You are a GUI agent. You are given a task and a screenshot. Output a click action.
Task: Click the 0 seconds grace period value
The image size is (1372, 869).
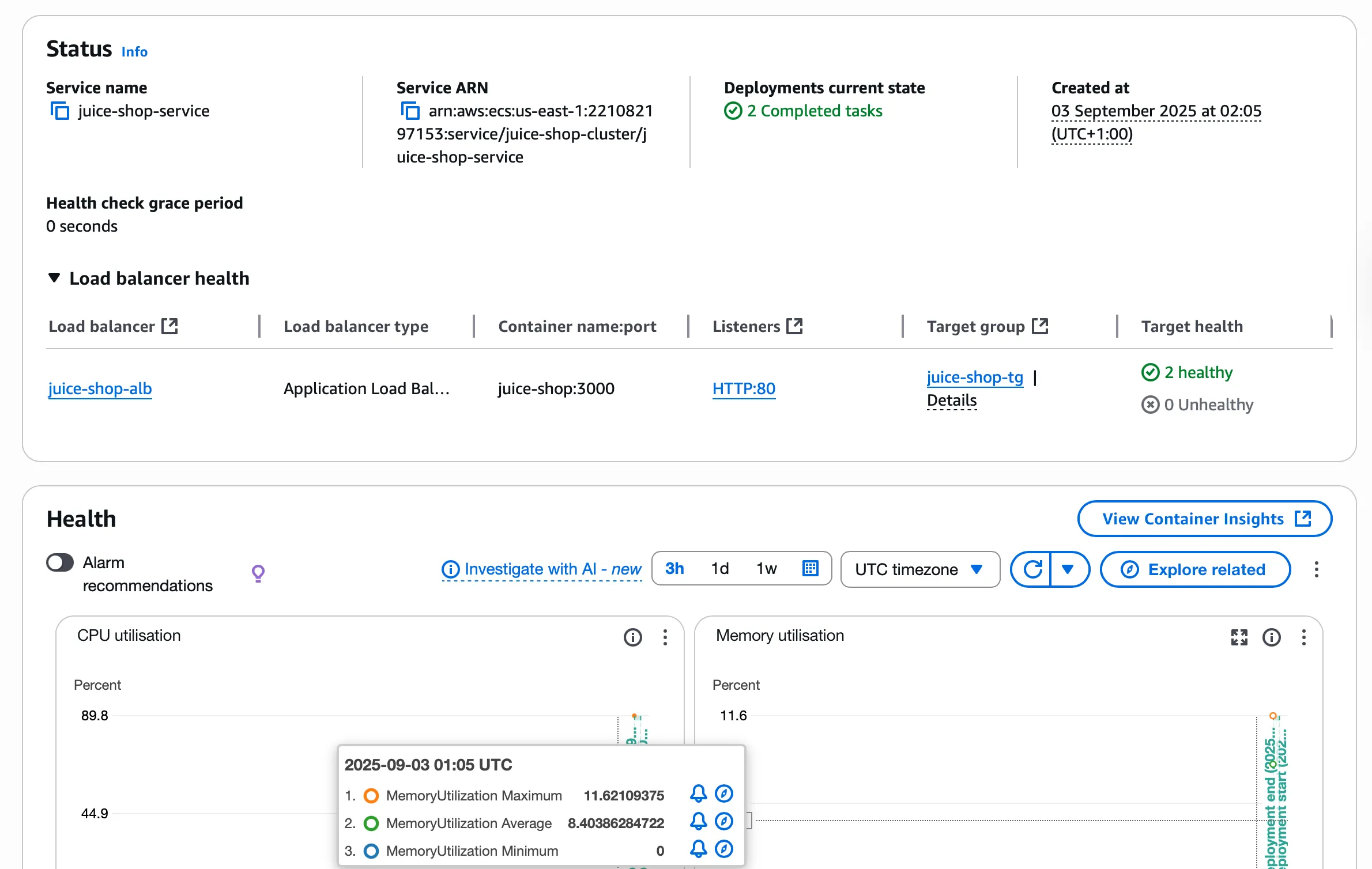82,226
